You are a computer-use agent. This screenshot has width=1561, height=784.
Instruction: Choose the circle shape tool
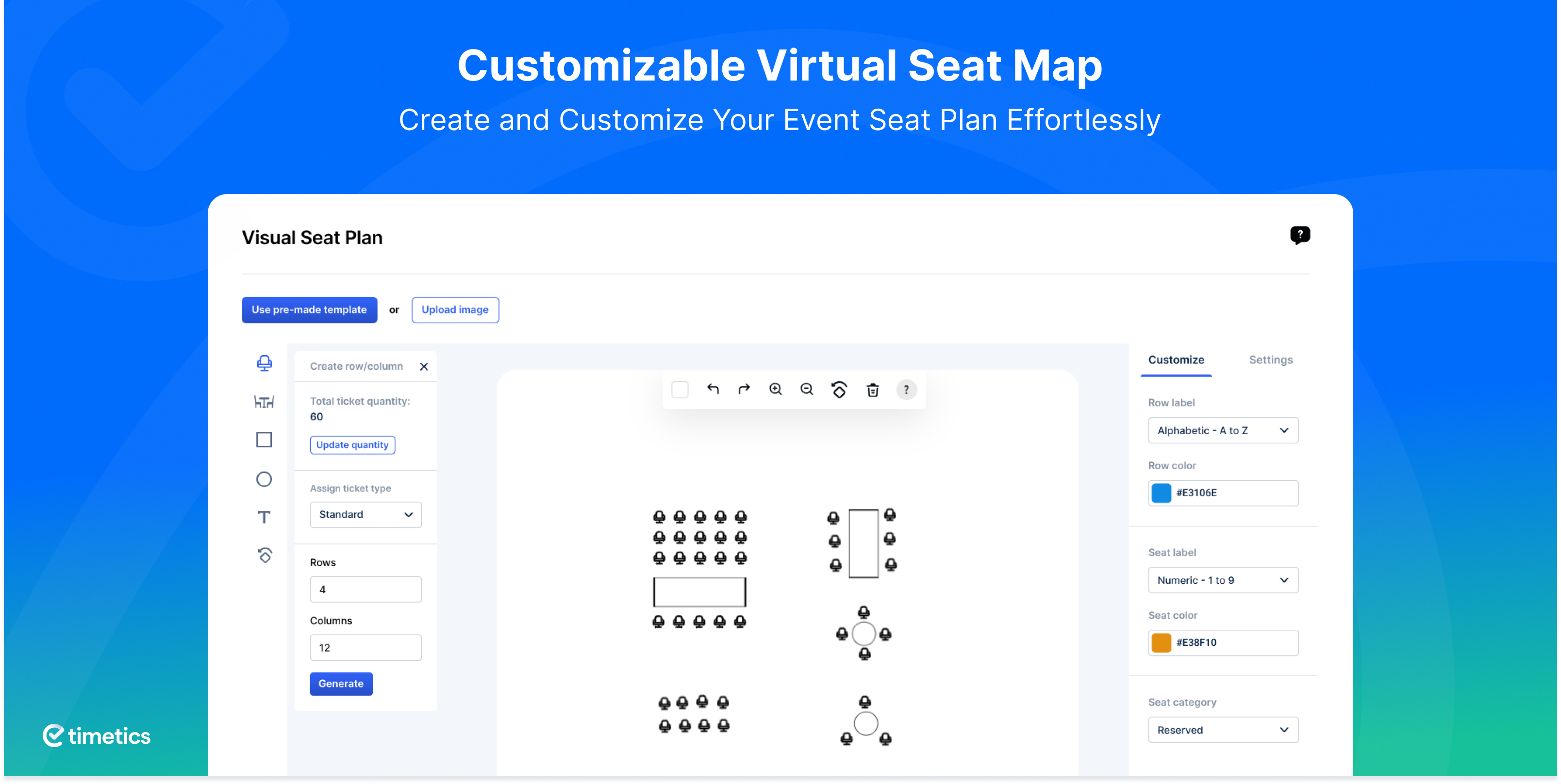264,479
